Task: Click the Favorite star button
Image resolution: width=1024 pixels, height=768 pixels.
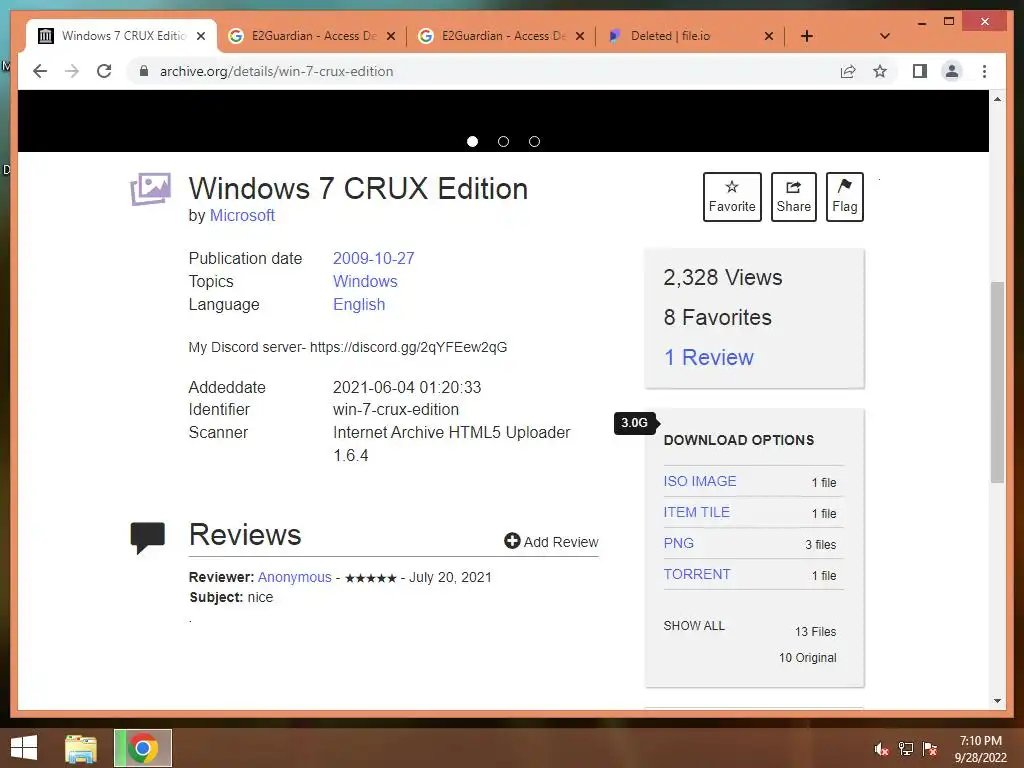Action: (732, 197)
